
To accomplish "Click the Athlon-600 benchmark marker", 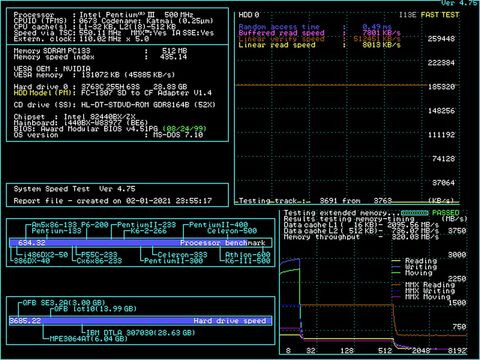I will (247, 255).
